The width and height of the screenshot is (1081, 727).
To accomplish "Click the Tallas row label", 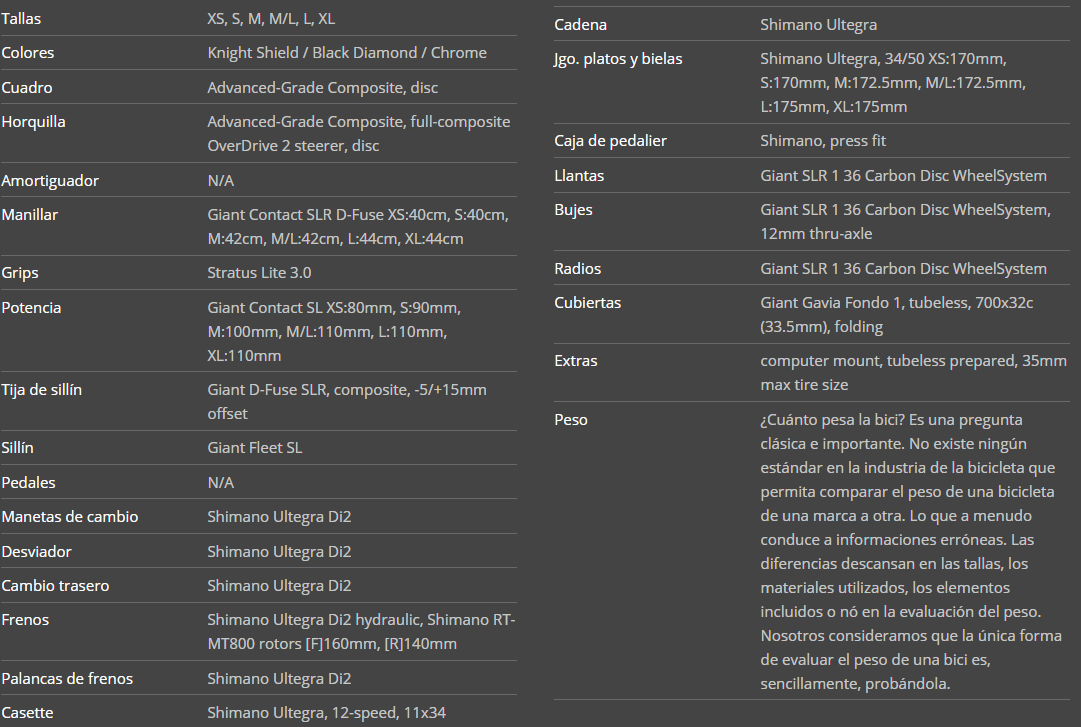I will (22, 19).
